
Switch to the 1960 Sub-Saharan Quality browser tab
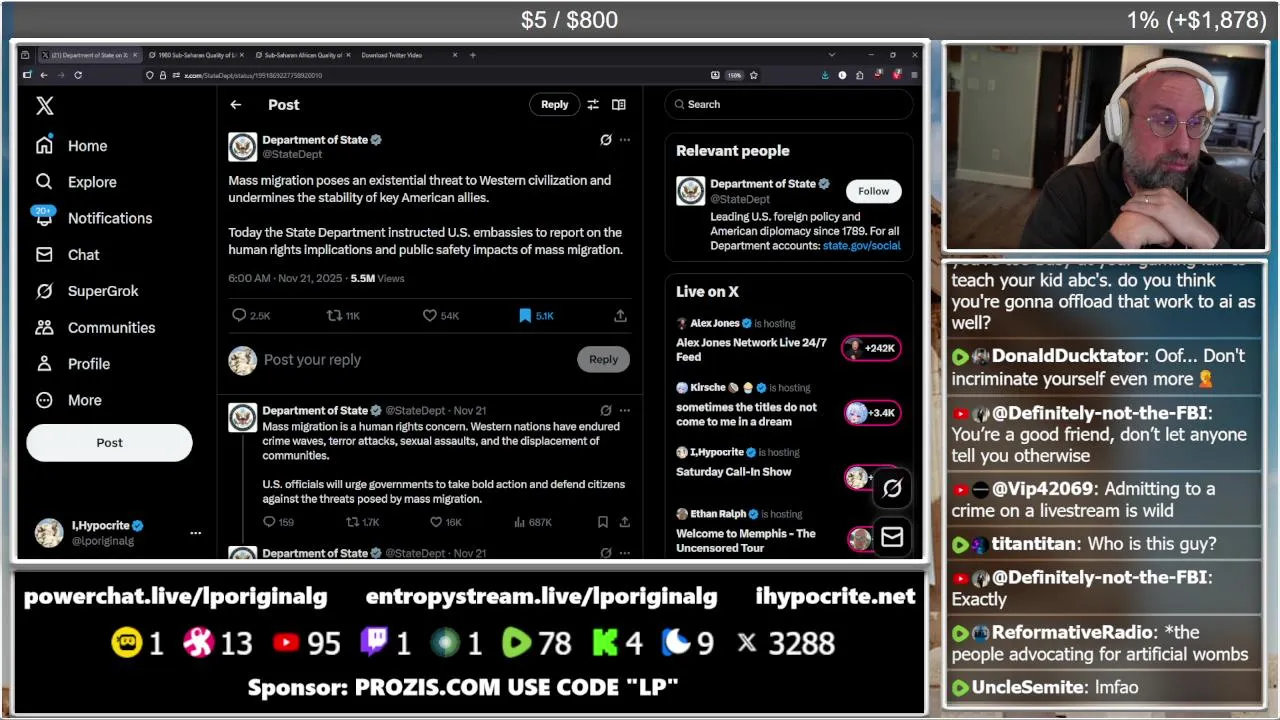(x=197, y=55)
